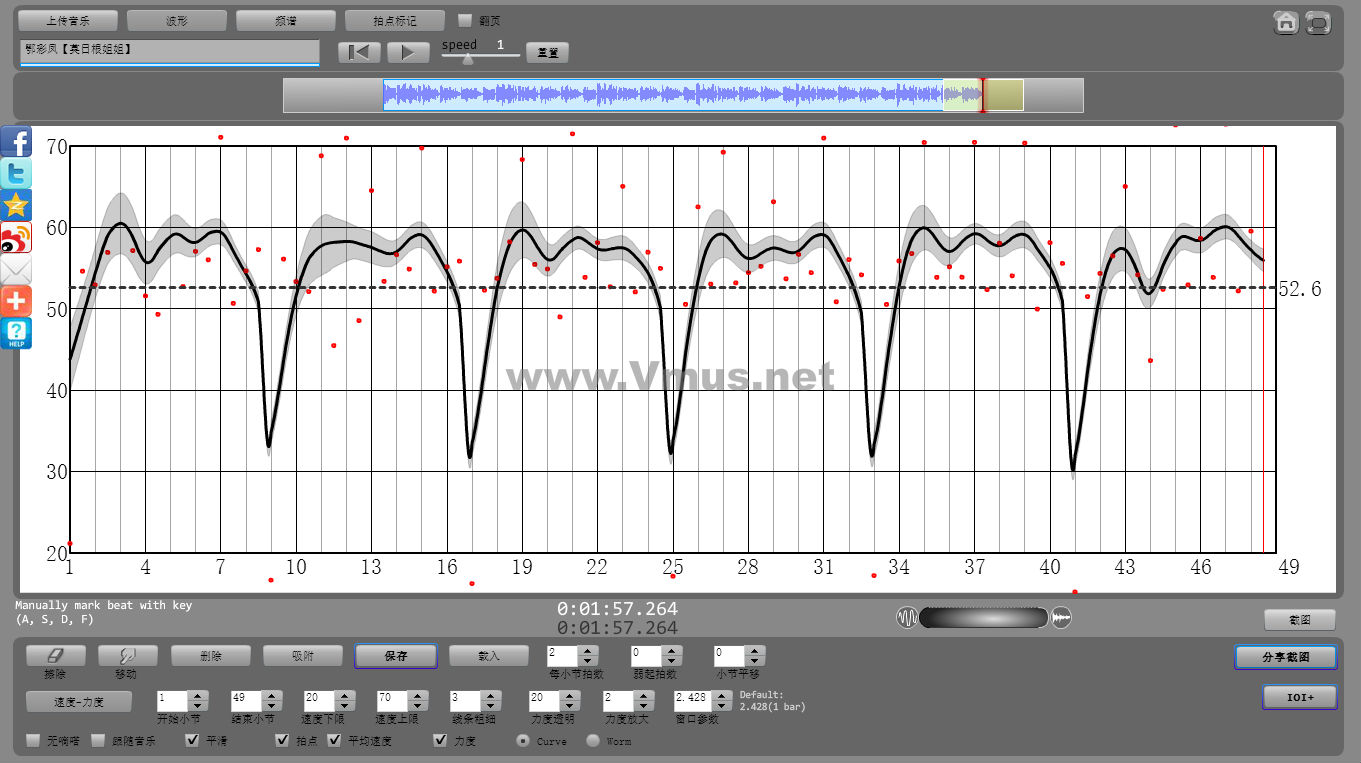Increase 小节平移 bar shift stepper up arrow
This screenshot has width=1361, height=763.
[756, 651]
